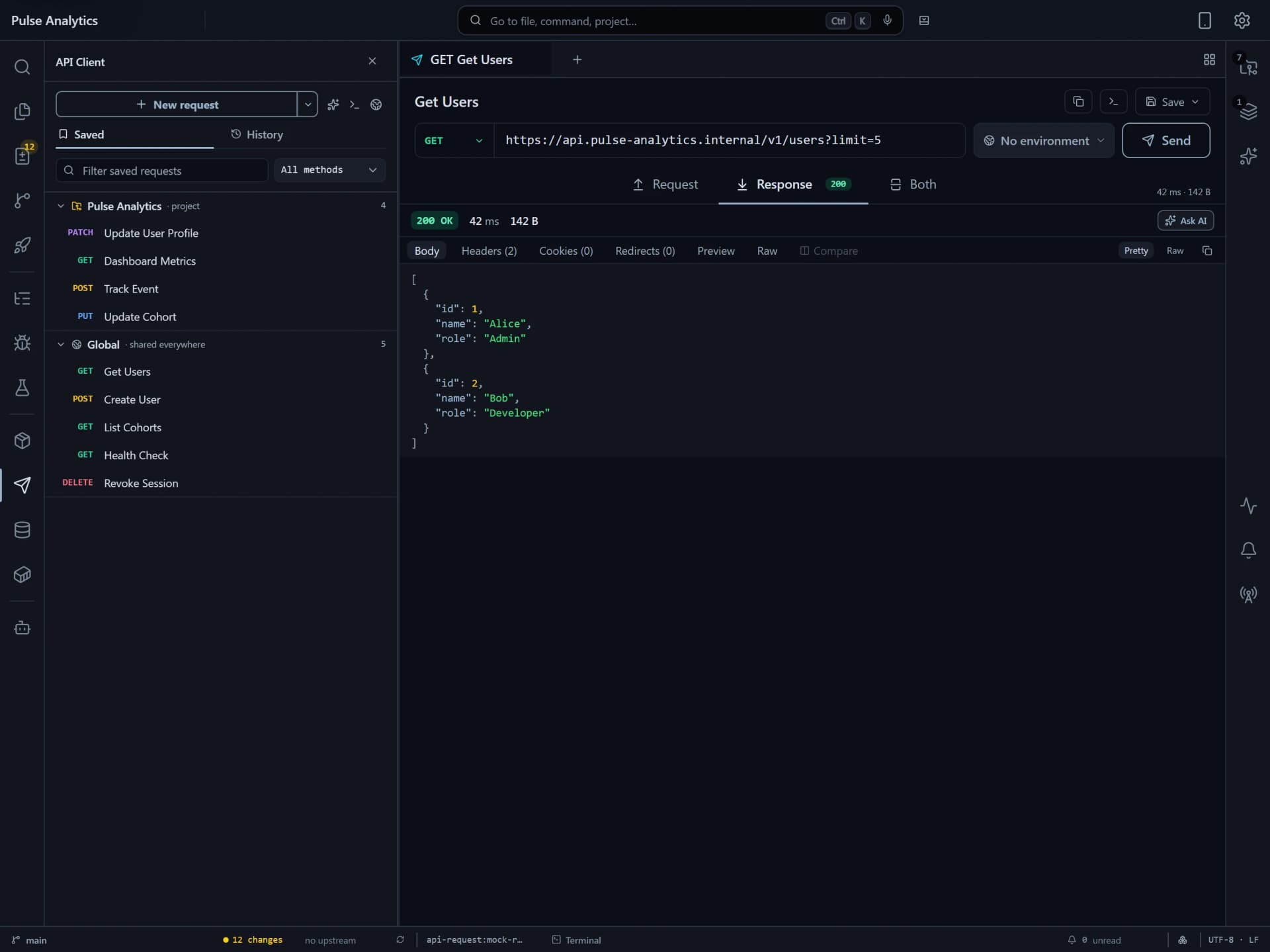Open the 3D box extensions sidebar icon

click(22, 574)
